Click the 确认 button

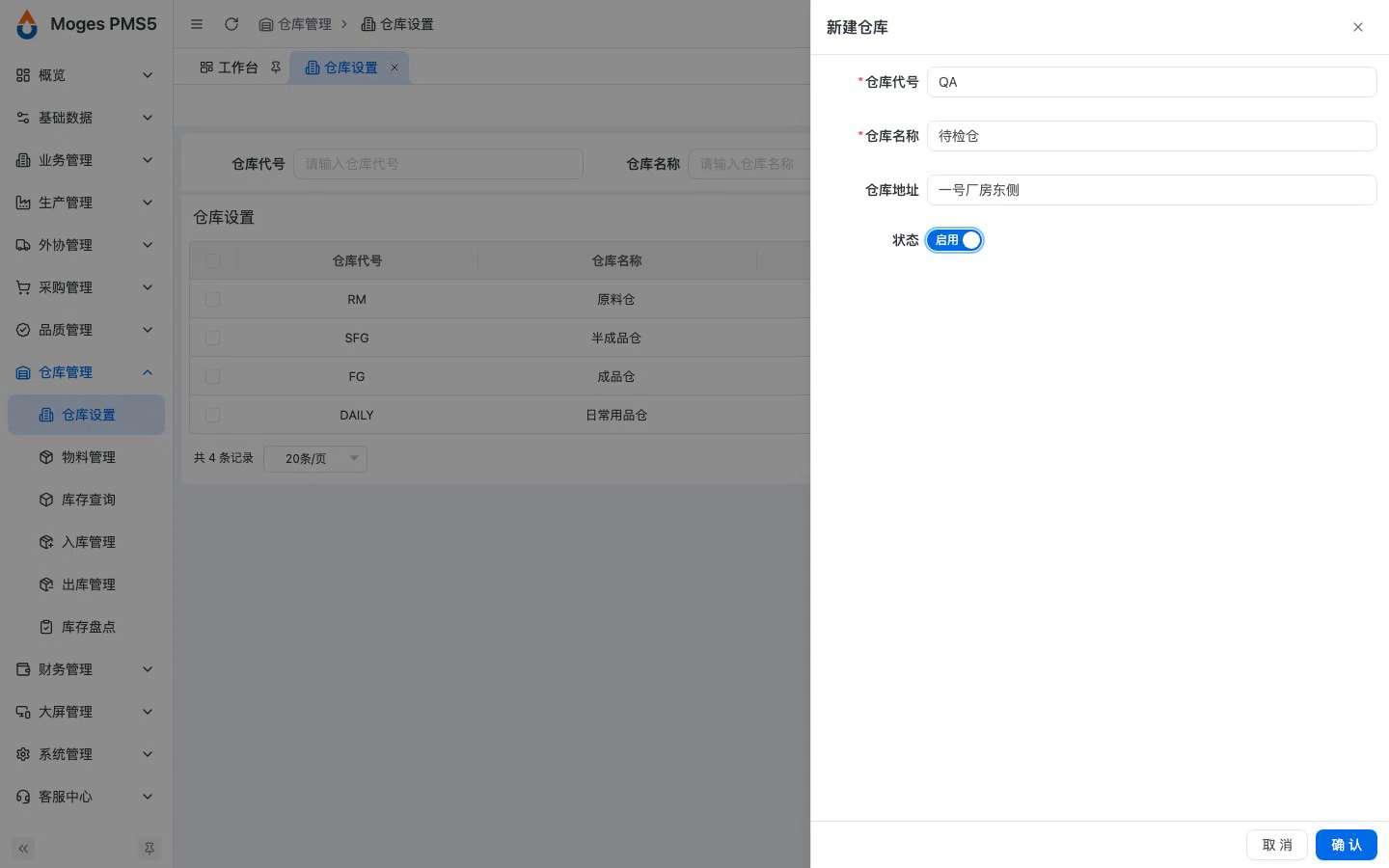coord(1347,845)
